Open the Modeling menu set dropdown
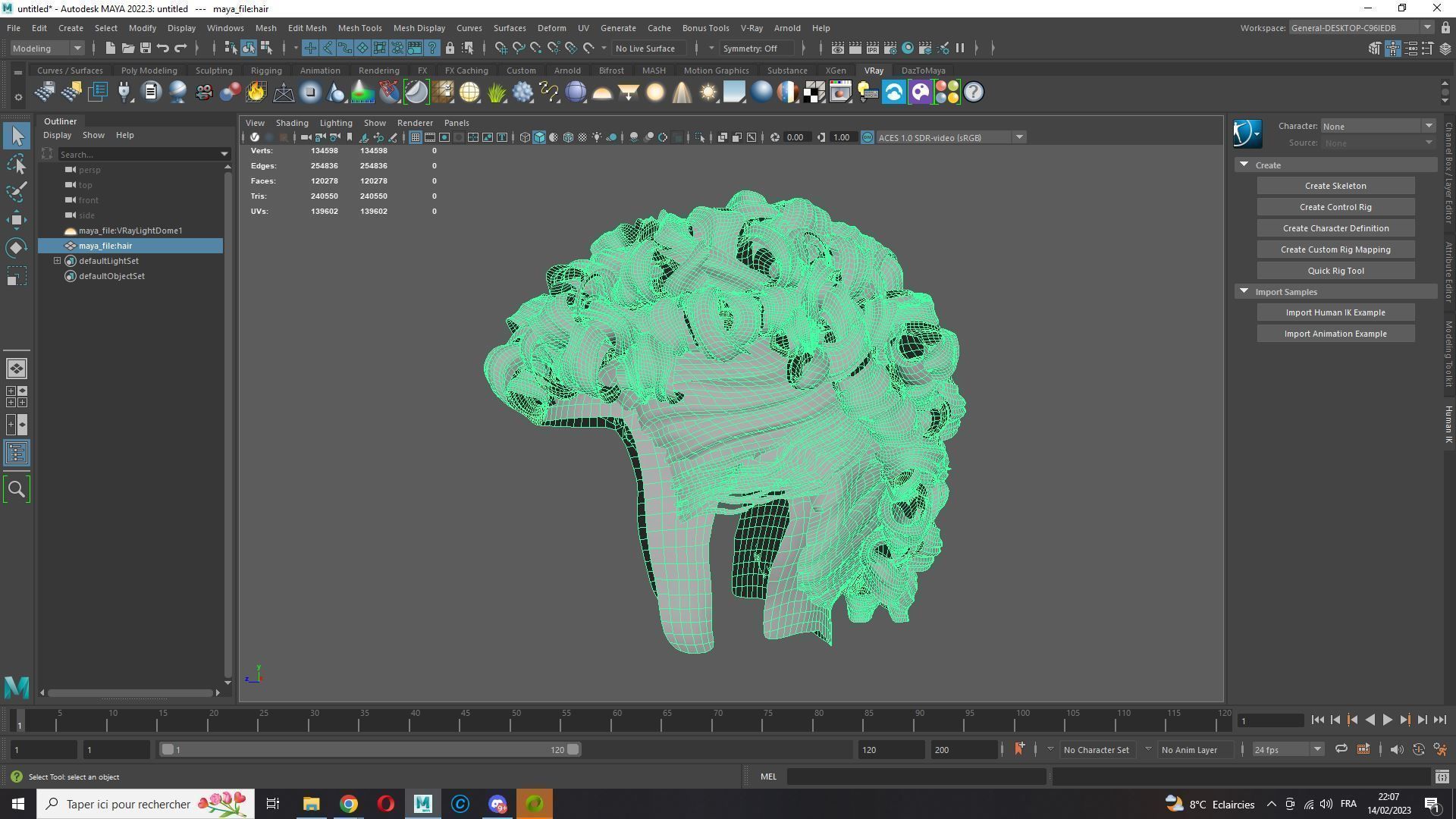Screen dimensions: 1456x819 (47, 48)
